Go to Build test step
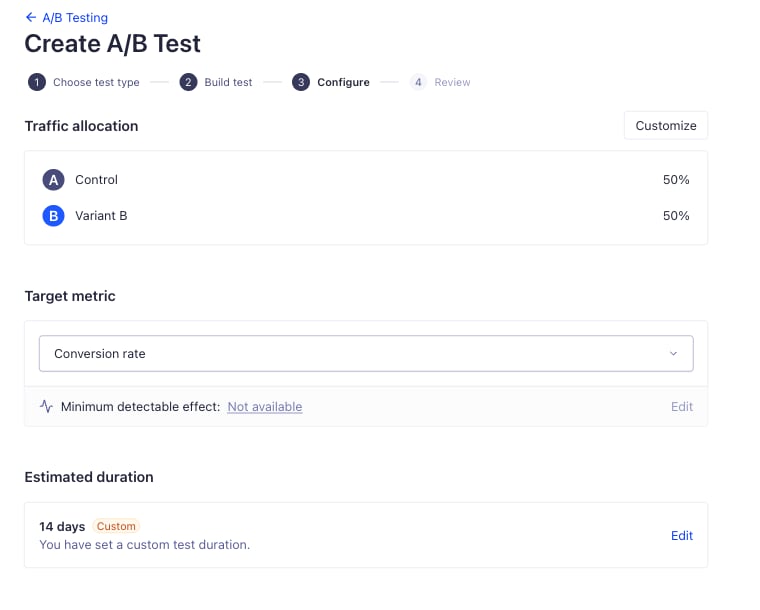Screen dimensions: 760x610 (228, 82)
